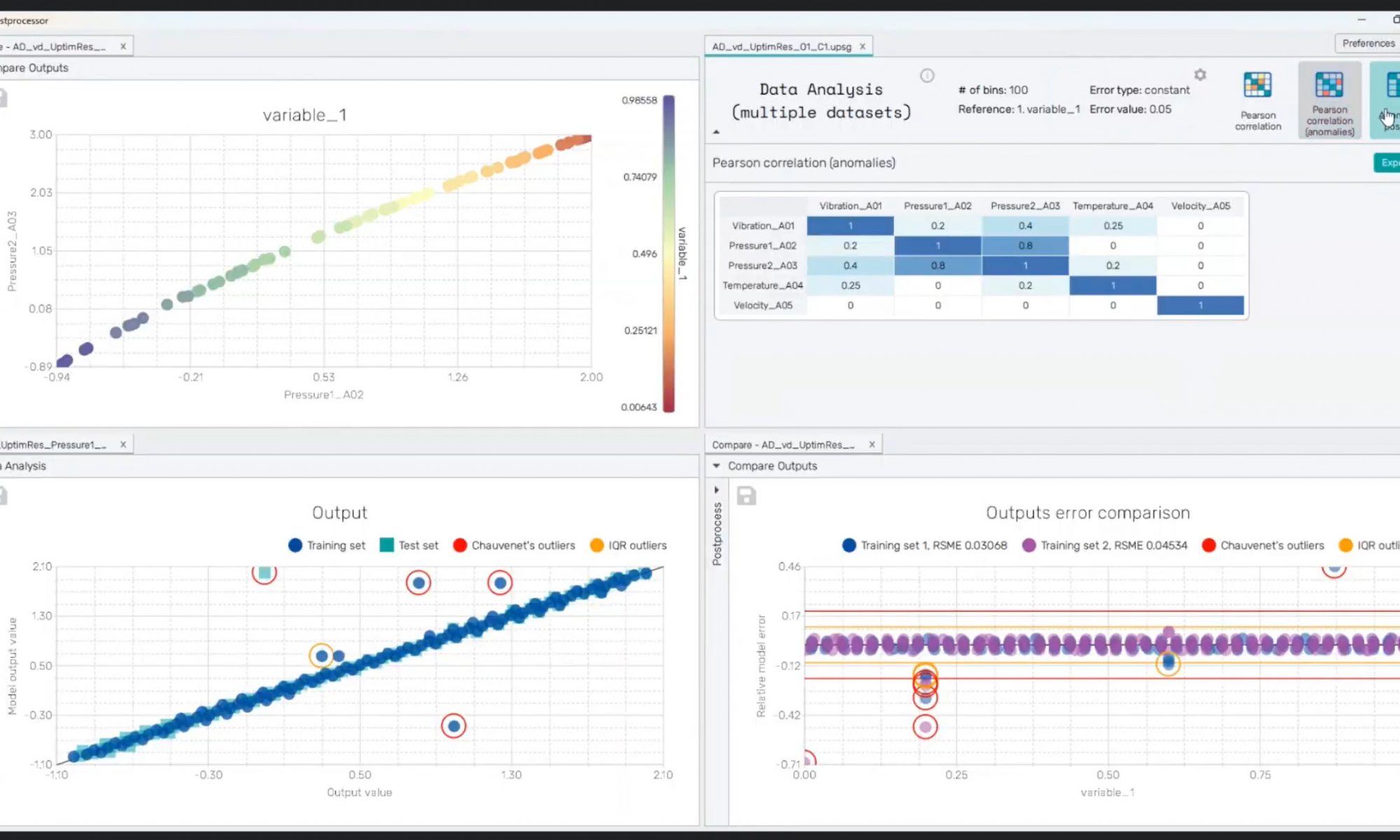Collapse the Compare Outputs section

point(716,465)
